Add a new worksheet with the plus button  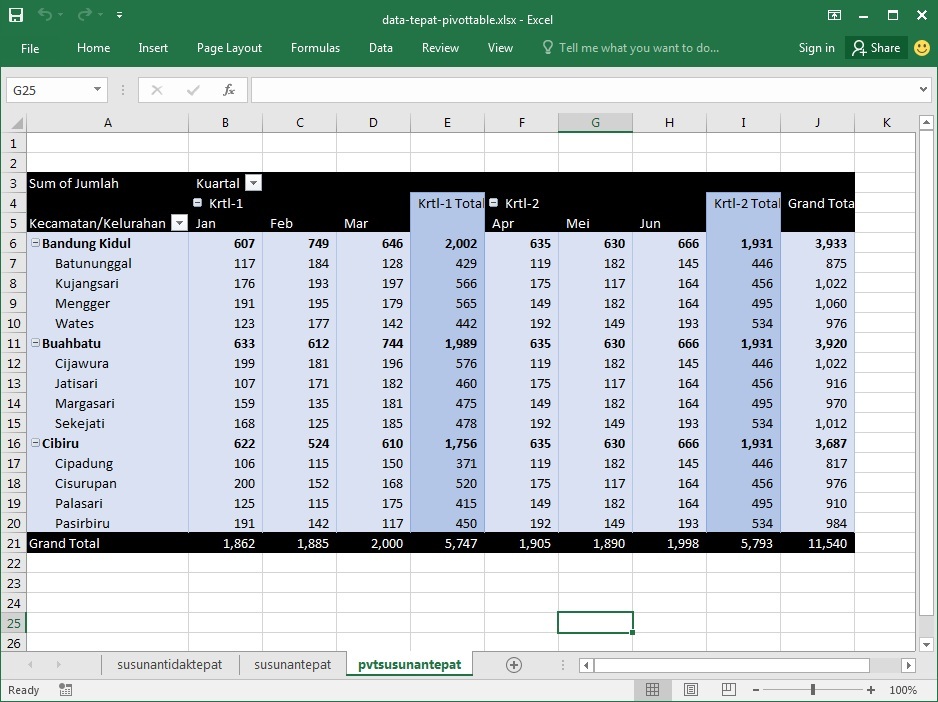[514, 663]
